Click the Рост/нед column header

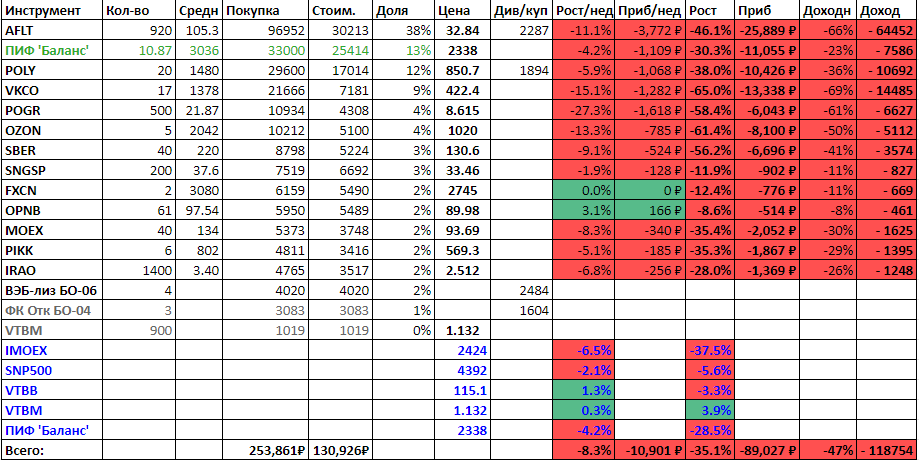[584, 11]
